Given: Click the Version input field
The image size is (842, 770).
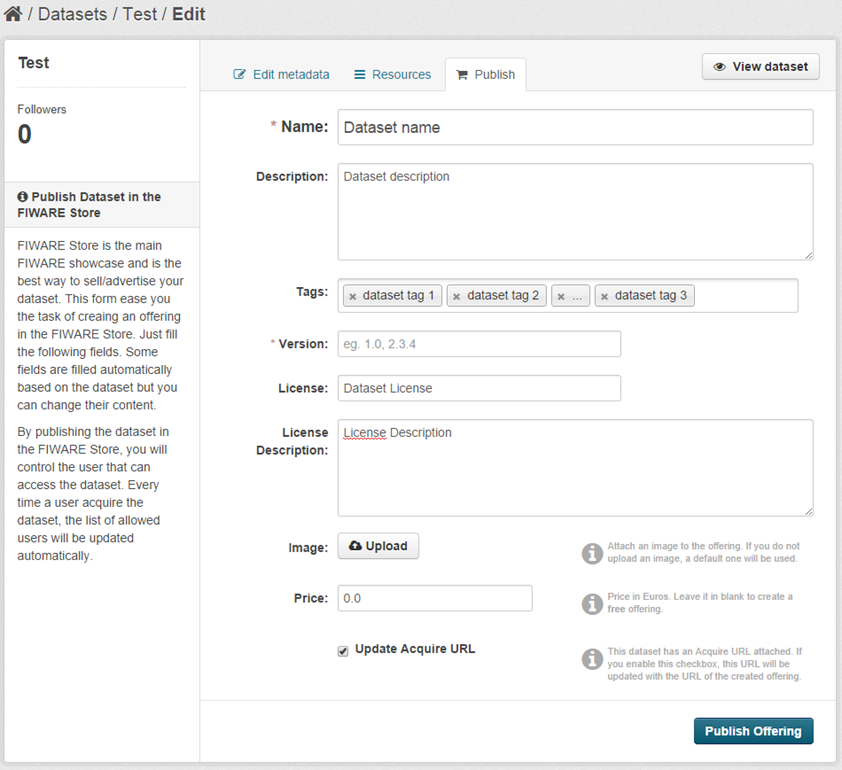Looking at the screenshot, I should pyautogui.click(x=479, y=344).
